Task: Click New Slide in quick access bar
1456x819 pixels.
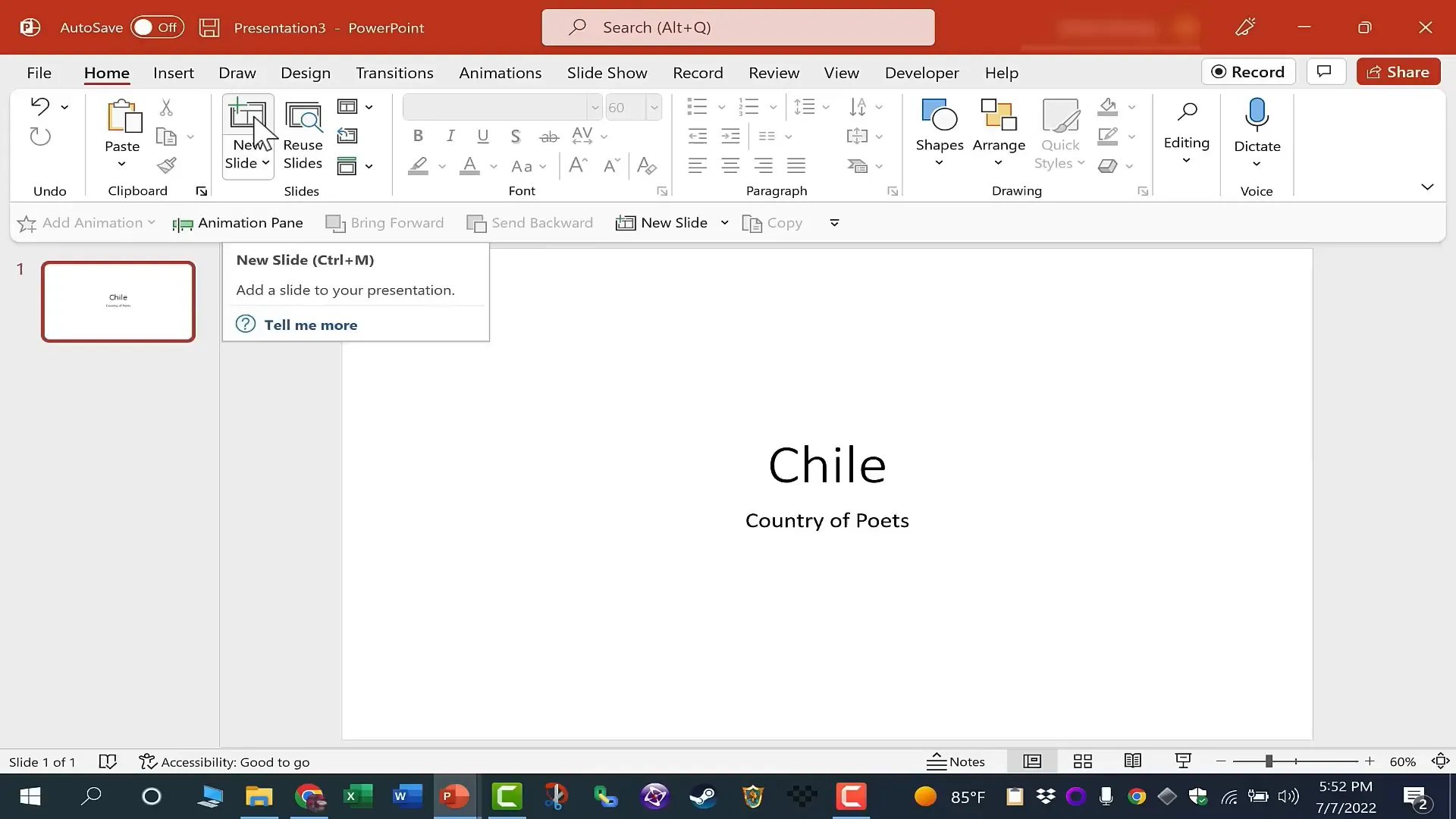Action: click(x=662, y=223)
